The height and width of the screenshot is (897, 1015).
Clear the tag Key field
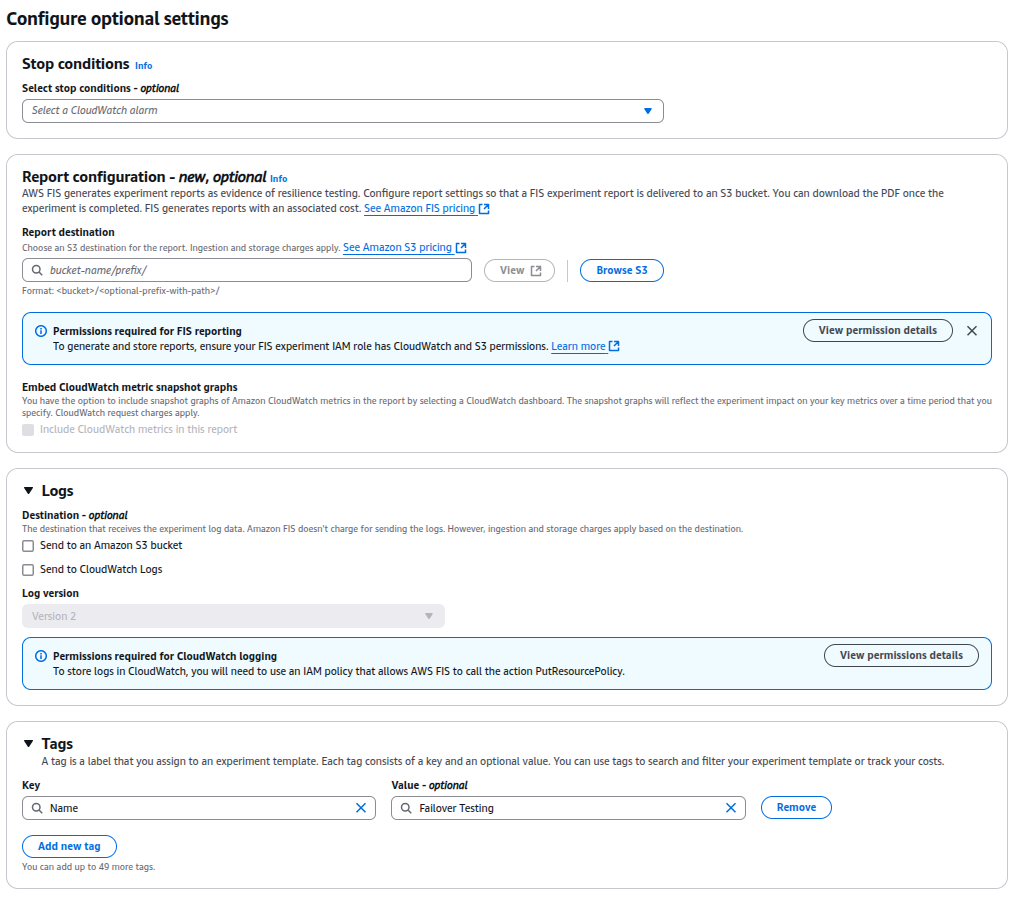(361, 808)
